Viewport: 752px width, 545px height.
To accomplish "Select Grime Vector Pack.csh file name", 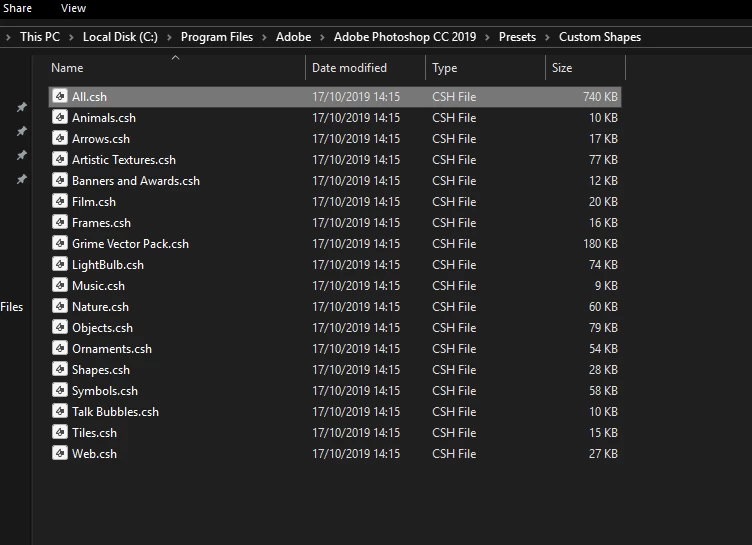I will point(130,244).
